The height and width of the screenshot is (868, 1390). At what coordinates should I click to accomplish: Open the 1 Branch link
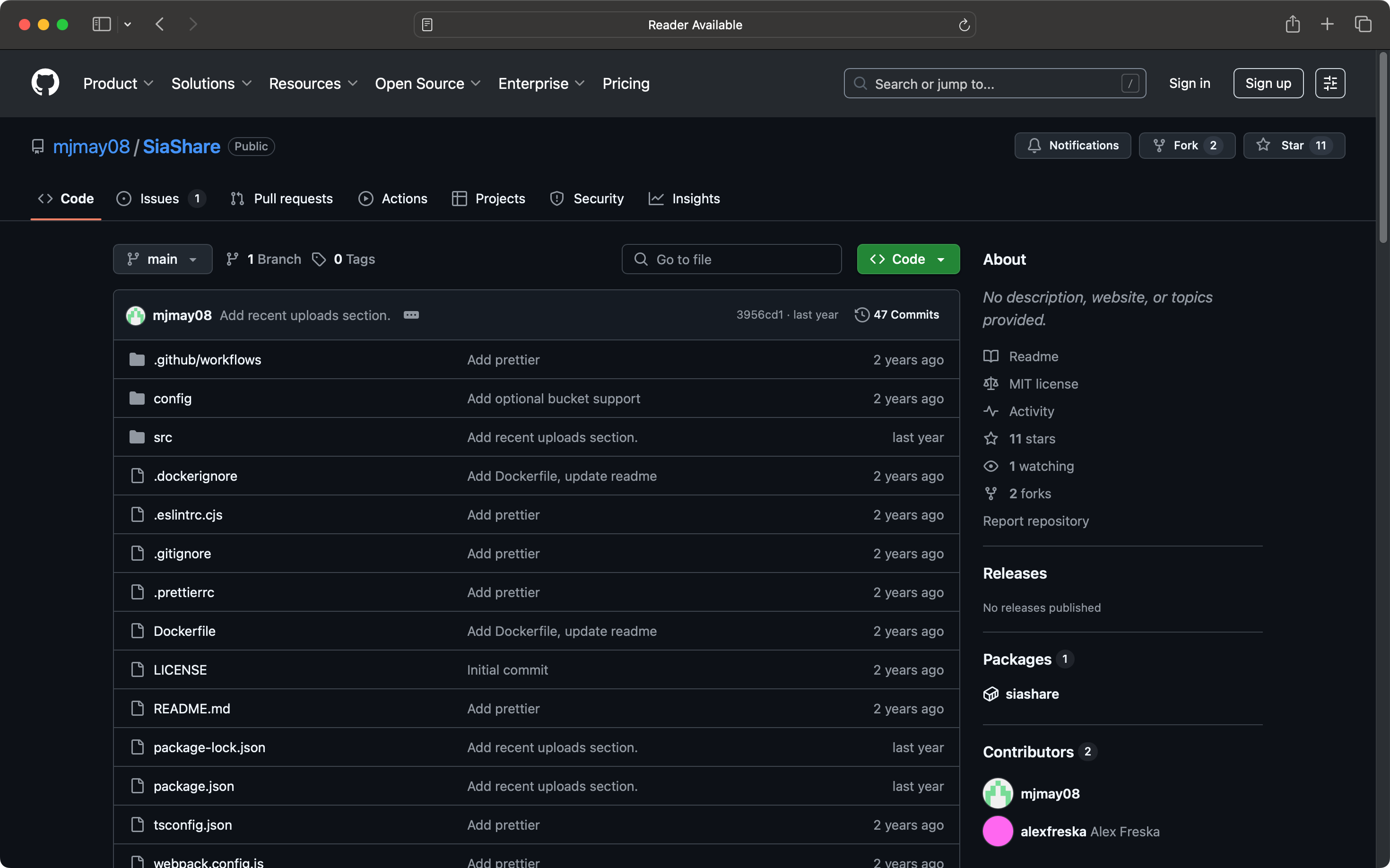[x=263, y=259]
